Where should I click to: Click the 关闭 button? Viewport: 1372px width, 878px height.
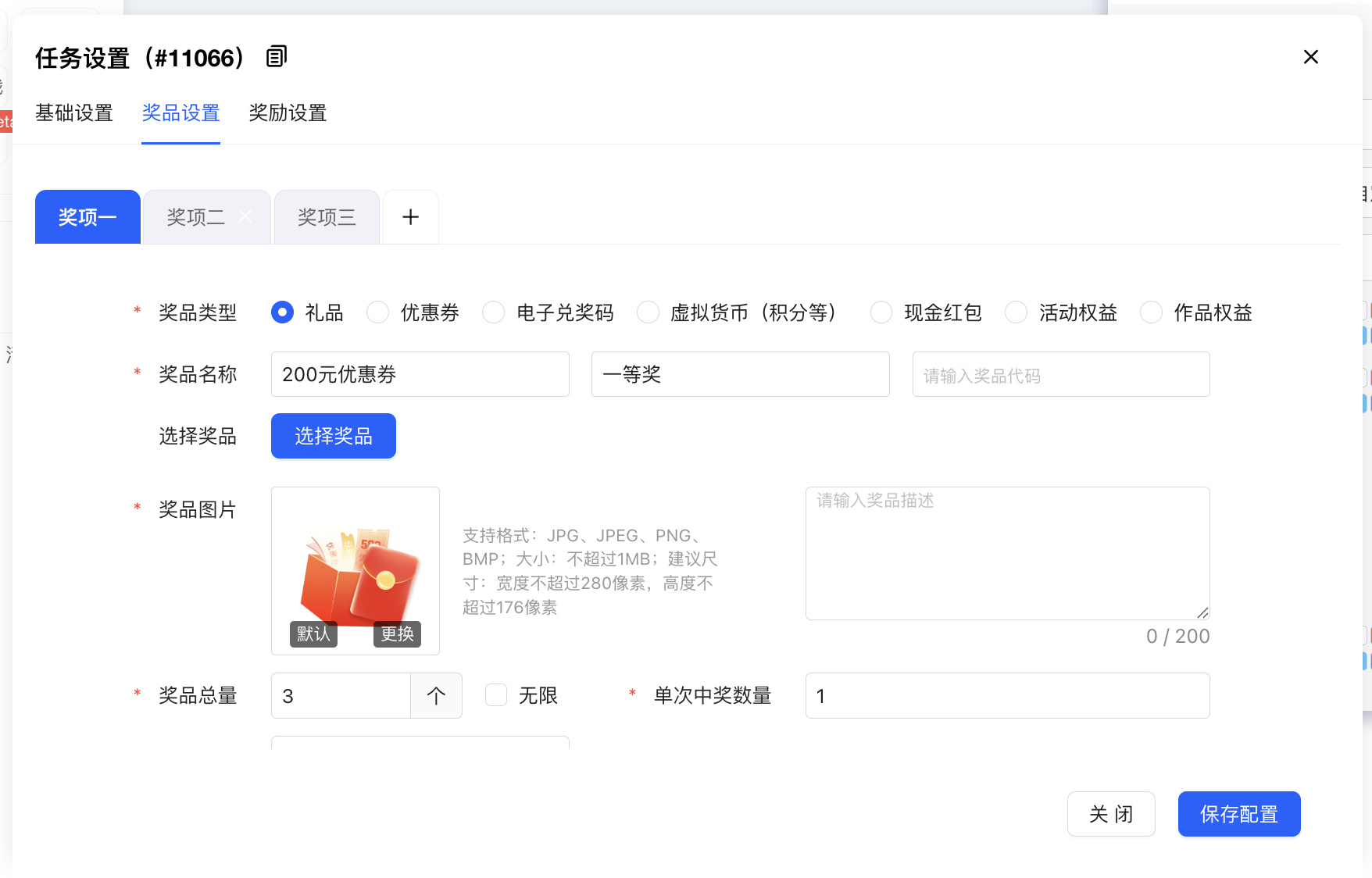(x=1110, y=814)
